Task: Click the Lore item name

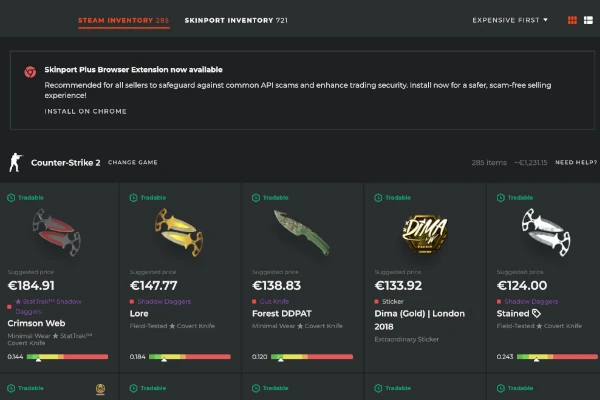Action: coord(139,313)
